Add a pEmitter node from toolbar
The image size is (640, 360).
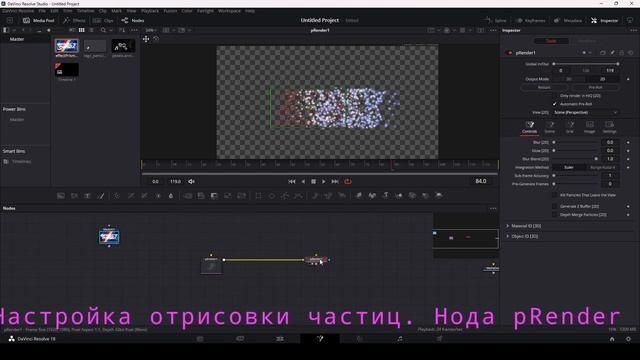pyautogui.click(x=315, y=196)
